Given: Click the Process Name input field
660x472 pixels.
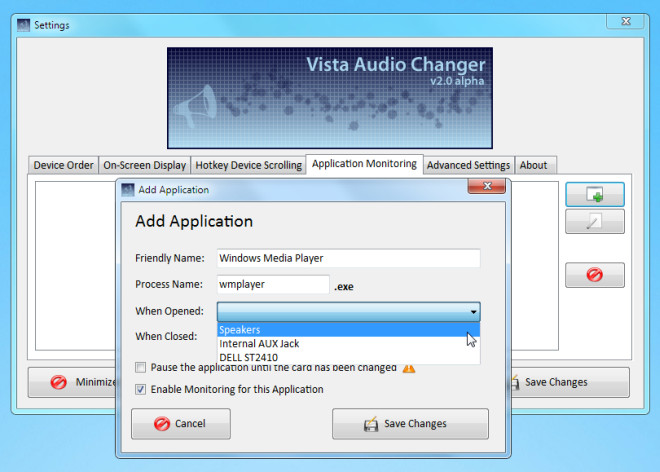Looking at the screenshot, I should pos(273,285).
